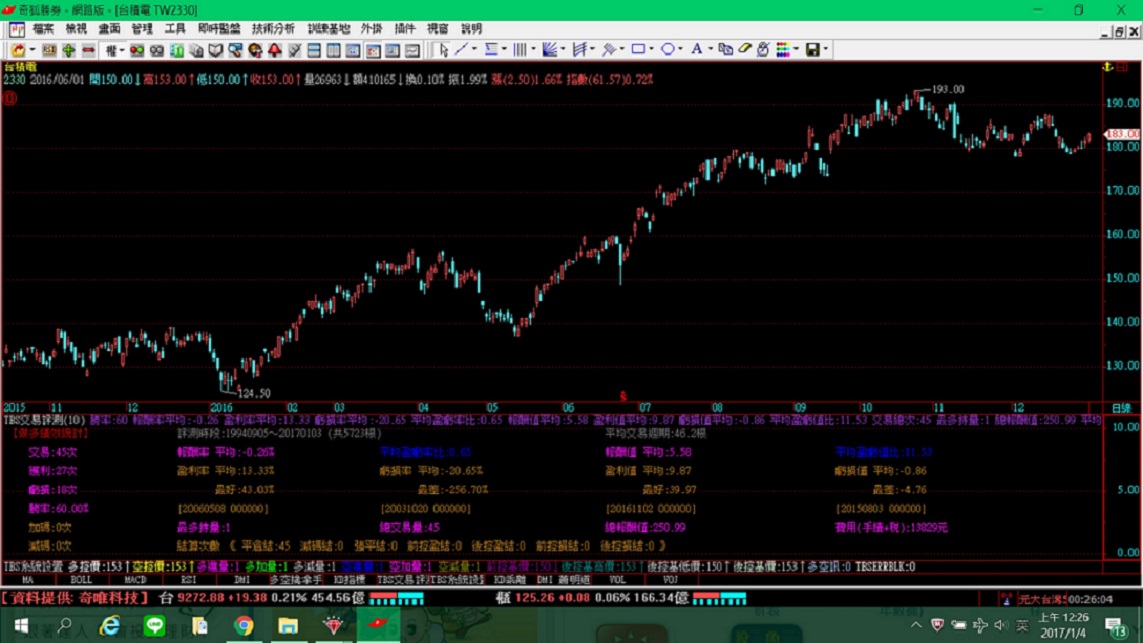Click the open book toolbar icon
This screenshot has width=1143, height=643.
(216, 50)
